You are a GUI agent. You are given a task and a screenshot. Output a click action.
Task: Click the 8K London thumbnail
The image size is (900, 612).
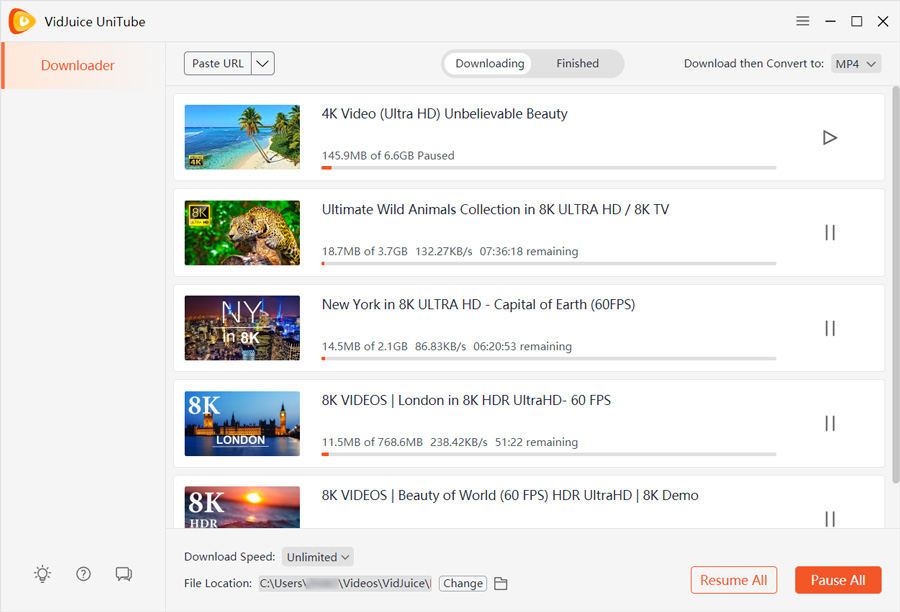242,424
